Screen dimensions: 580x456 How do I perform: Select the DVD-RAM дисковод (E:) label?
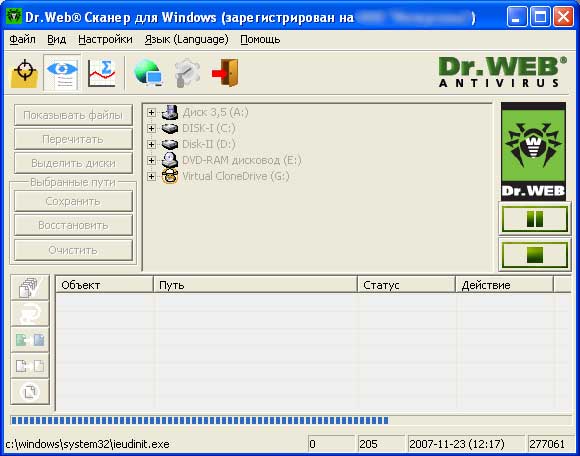point(242,160)
